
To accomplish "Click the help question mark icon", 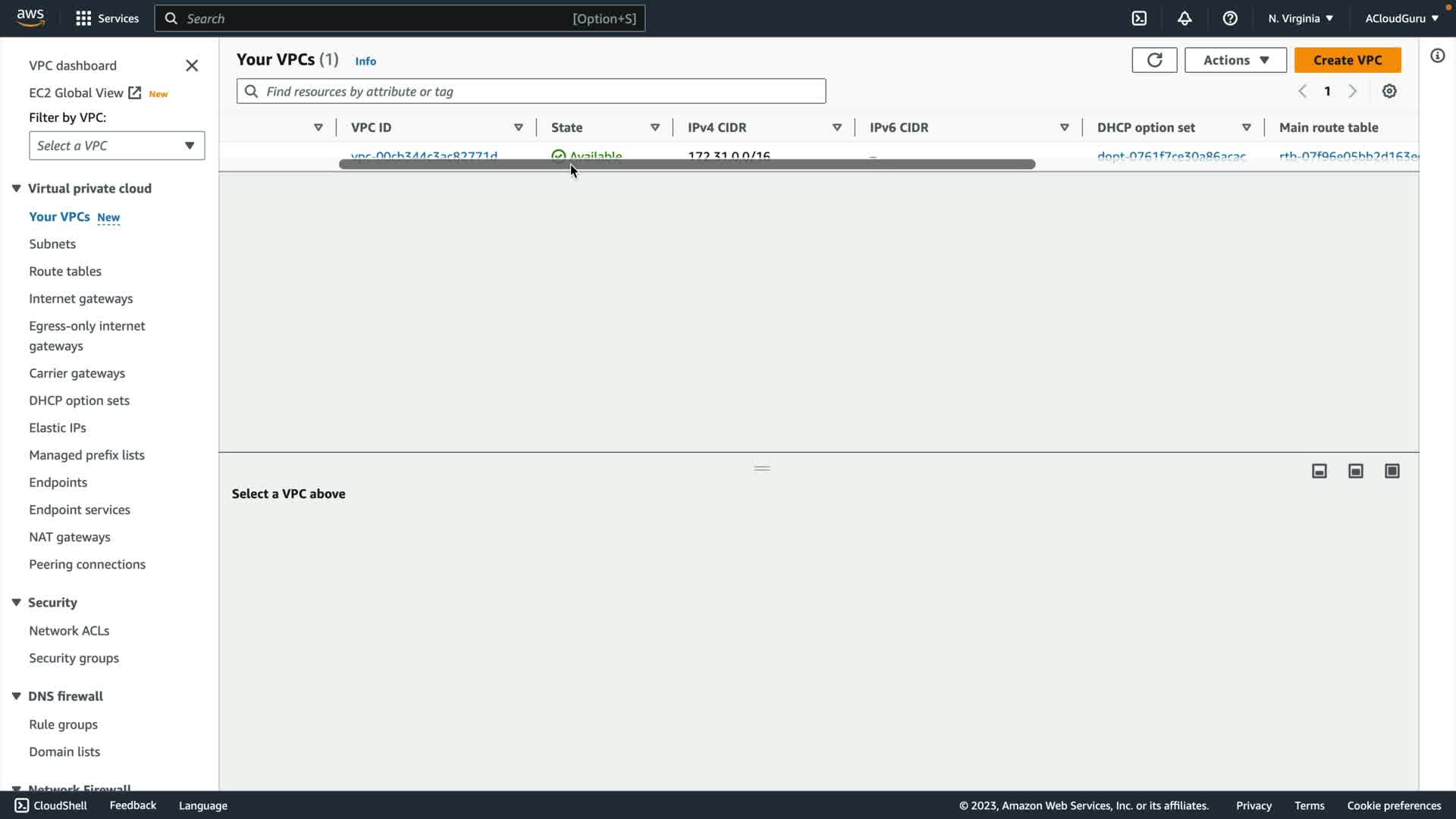I will (1230, 18).
